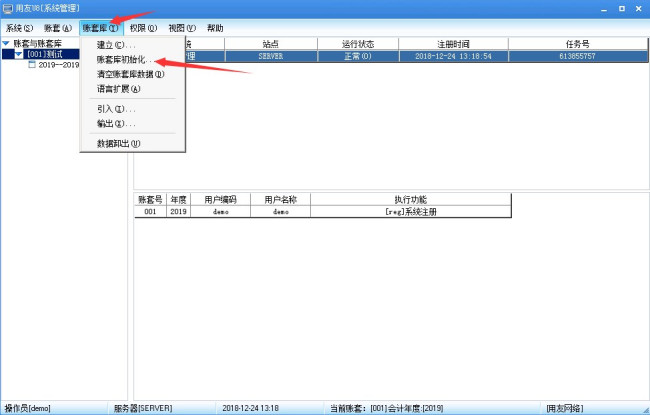Click 当前账套 info in status bar
This screenshot has width=650, height=415.
(386, 408)
